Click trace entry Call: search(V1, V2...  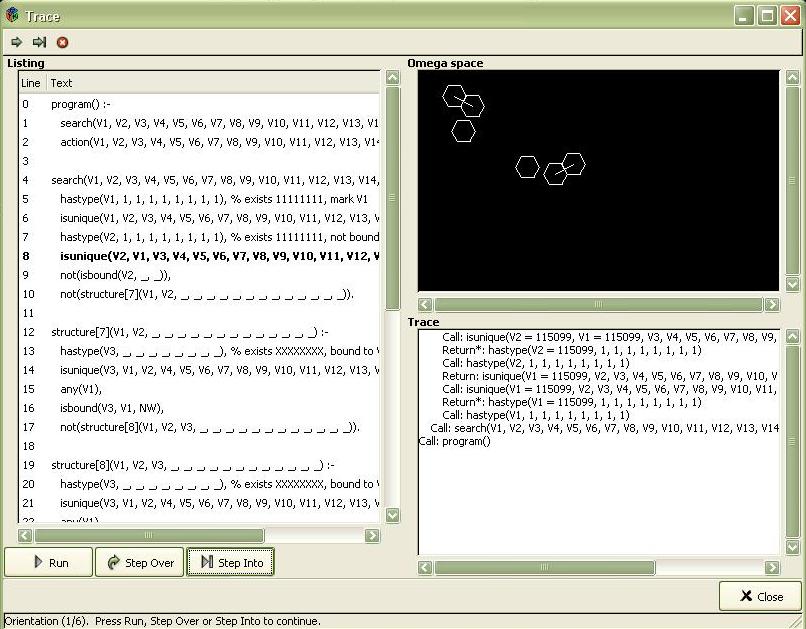pos(604,428)
